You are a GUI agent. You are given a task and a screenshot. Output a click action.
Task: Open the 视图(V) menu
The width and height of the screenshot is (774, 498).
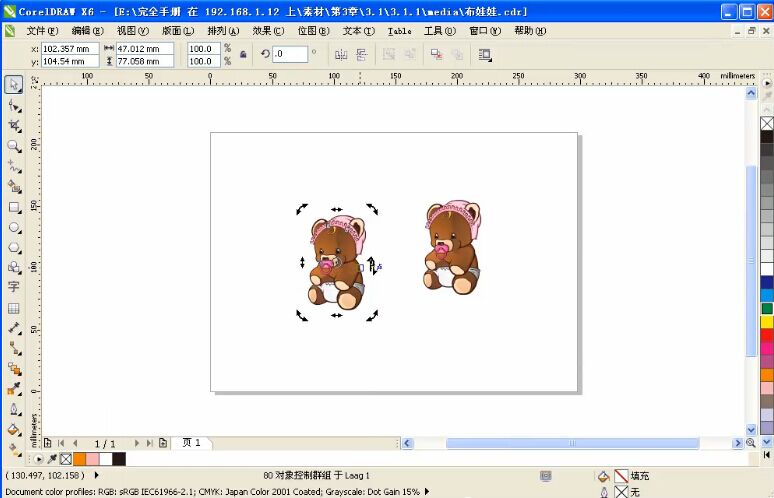point(133,31)
